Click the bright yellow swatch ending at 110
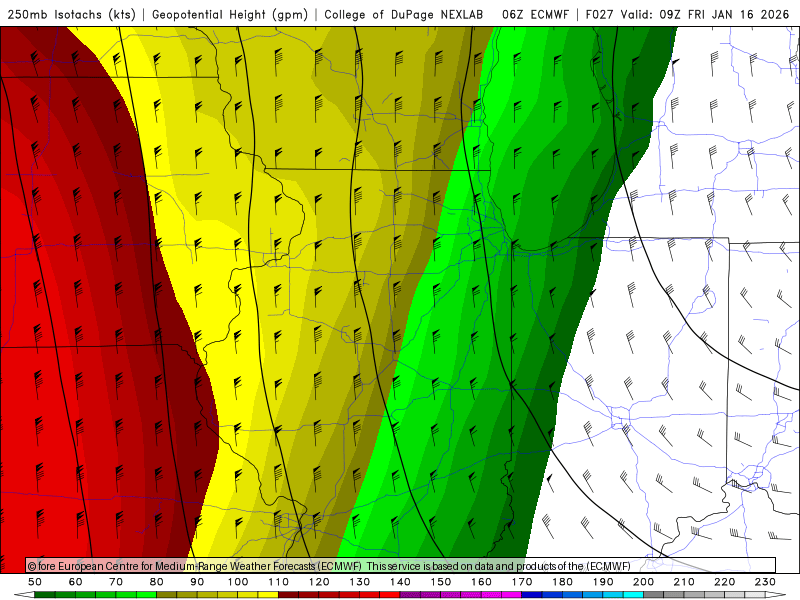This screenshot has width=800, height=600. click(268, 595)
